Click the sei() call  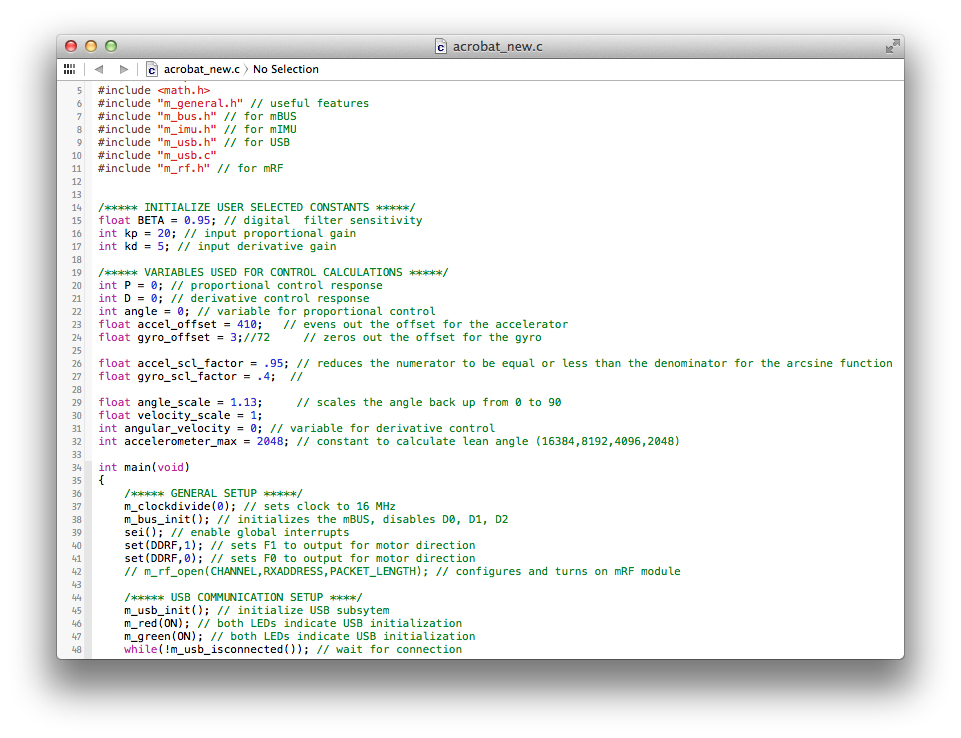click(x=144, y=533)
